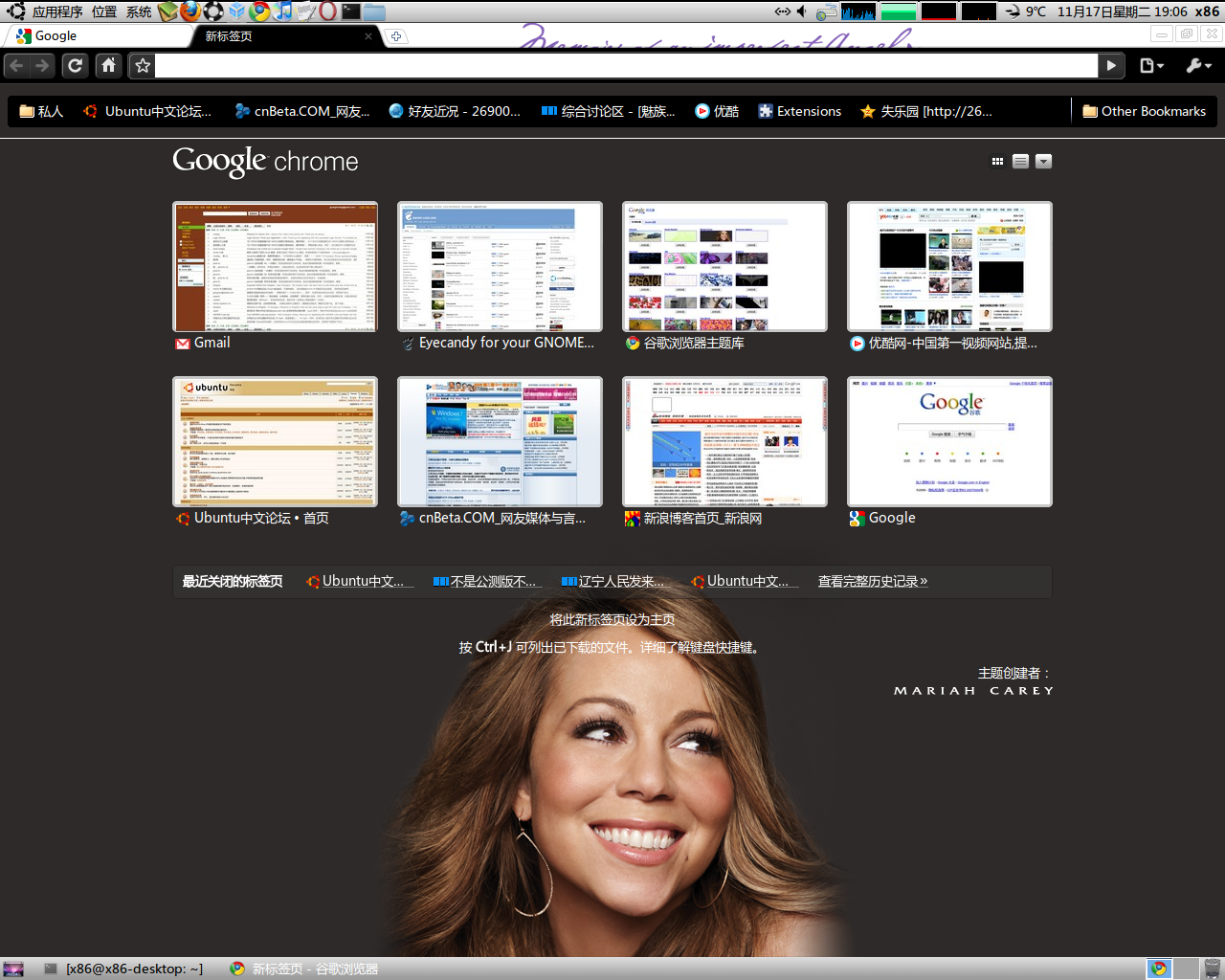Open 应用程序 menu in top panel
This screenshot has height=980, width=1225.
coord(57,11)
